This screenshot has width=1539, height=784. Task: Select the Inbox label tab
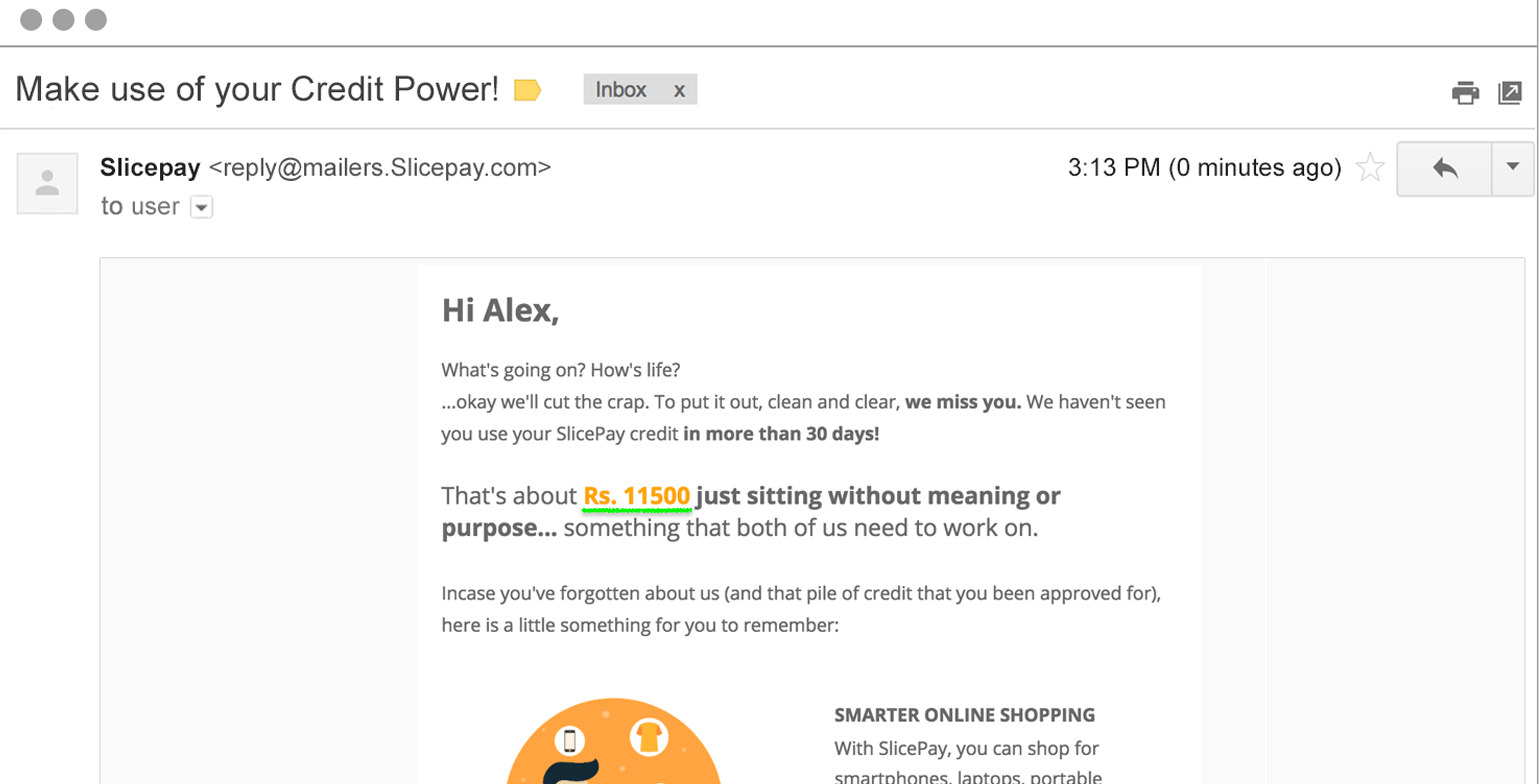pyautogui.click(x=619, y=89)
